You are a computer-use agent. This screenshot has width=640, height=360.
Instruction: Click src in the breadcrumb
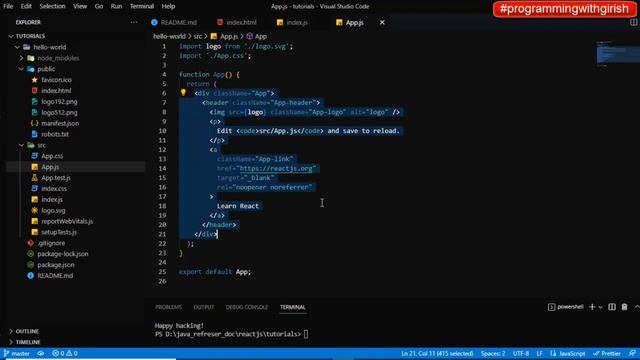(x=198, y=36)
